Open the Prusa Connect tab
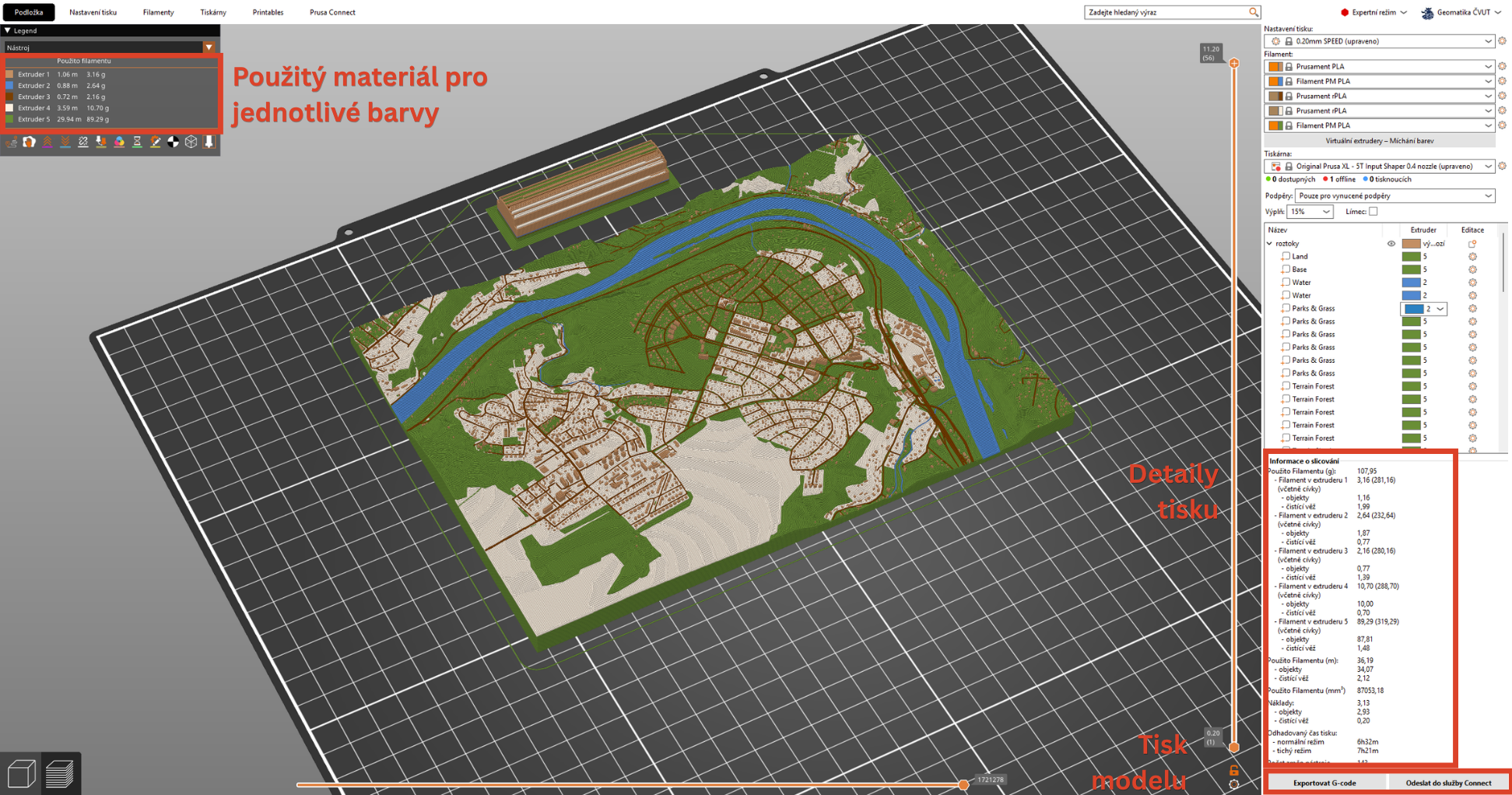Viewport: 1512px width, 795px height. point(332,12)
